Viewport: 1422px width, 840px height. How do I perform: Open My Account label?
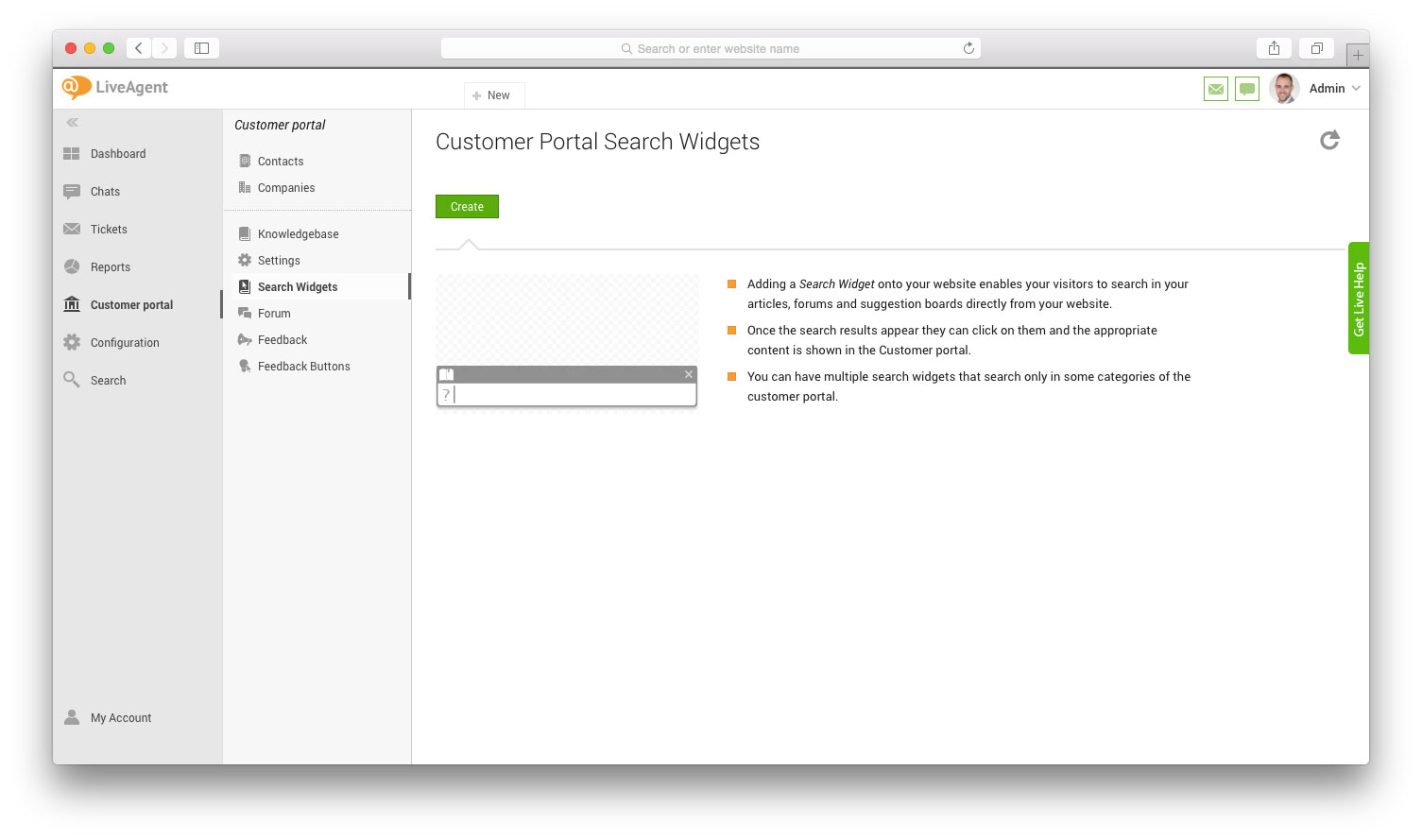(x=121, y=718)
